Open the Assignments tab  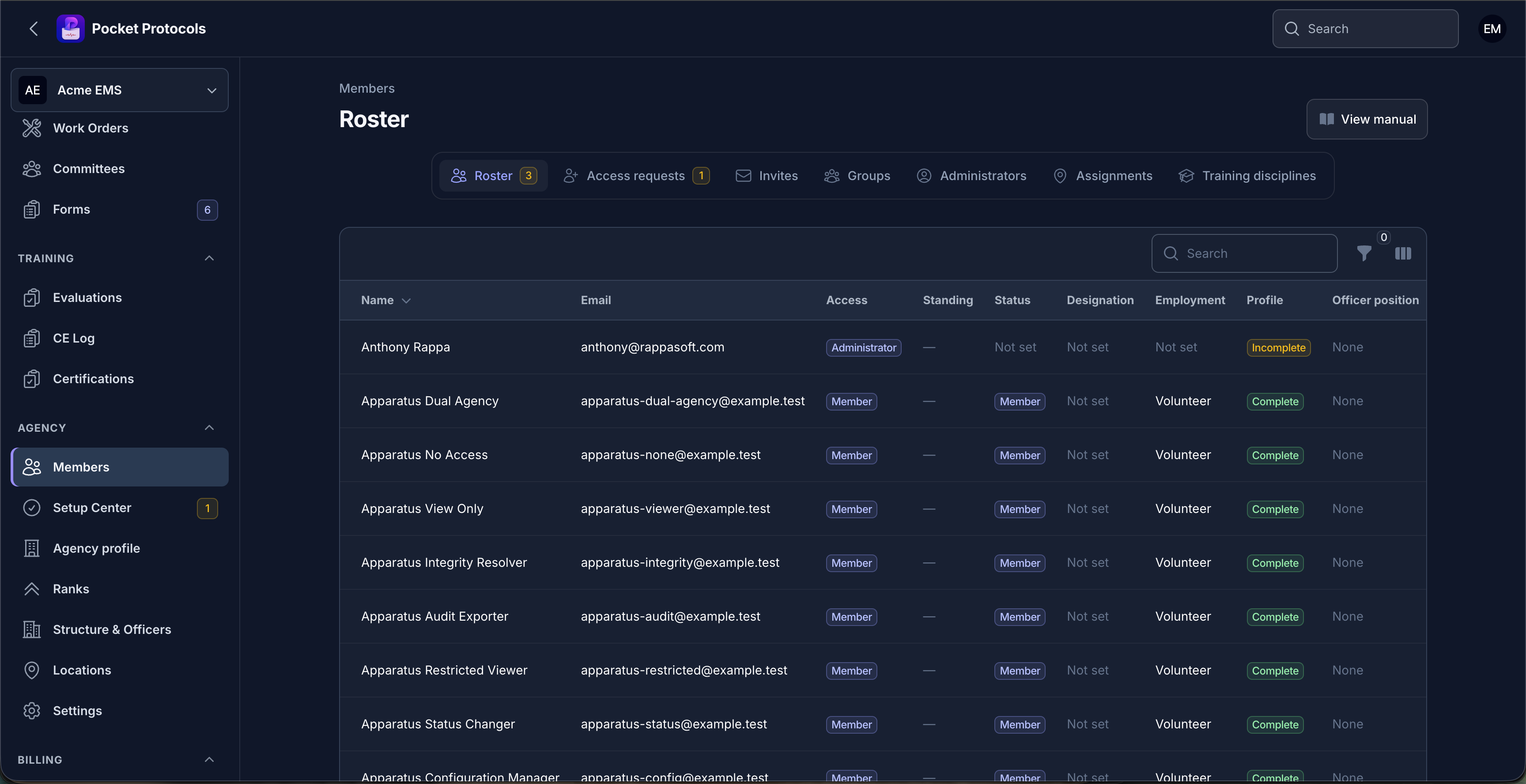pyautogui.click(x=1103, y=176)
